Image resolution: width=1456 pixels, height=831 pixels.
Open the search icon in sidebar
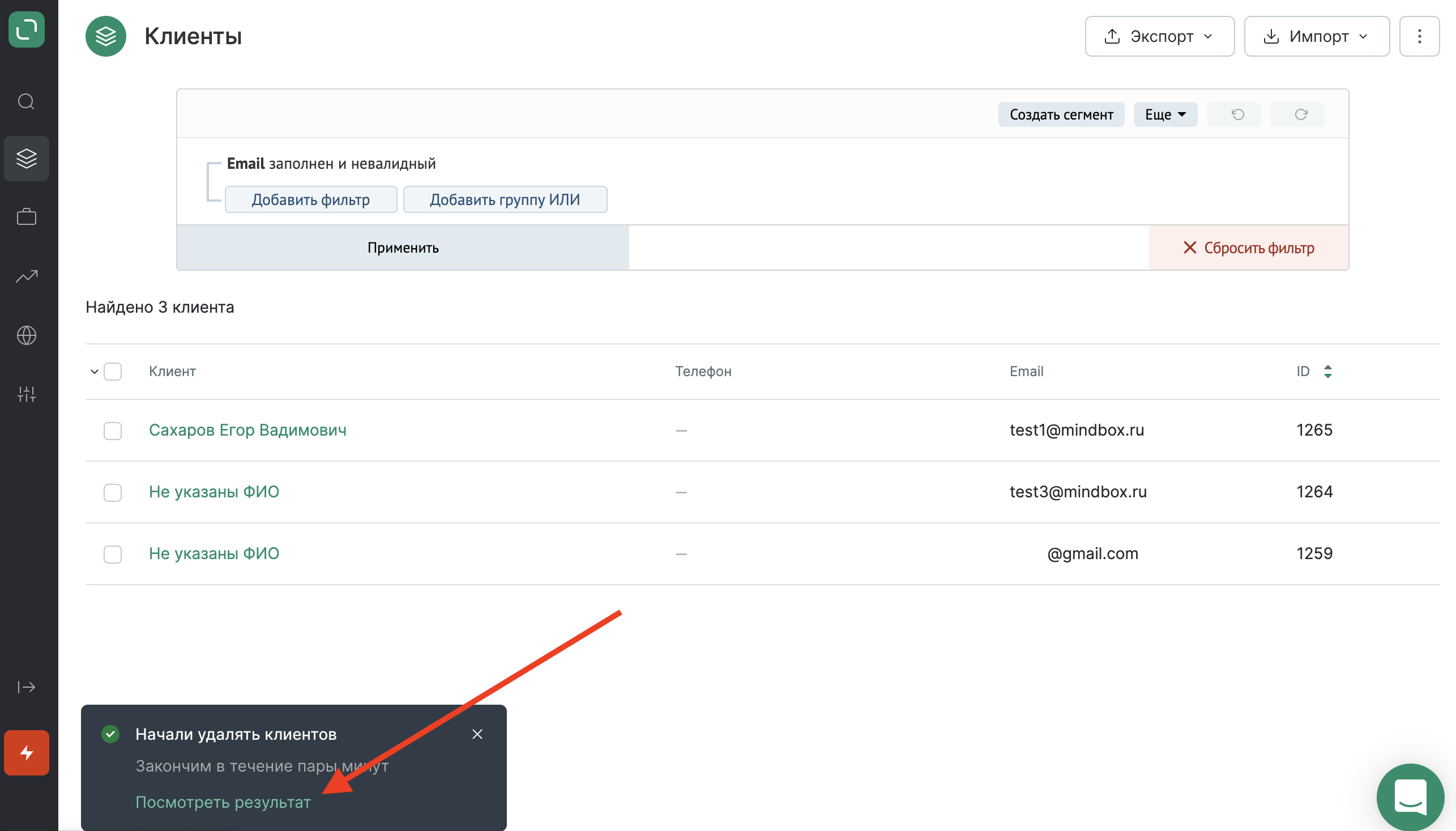pos(26,101)
